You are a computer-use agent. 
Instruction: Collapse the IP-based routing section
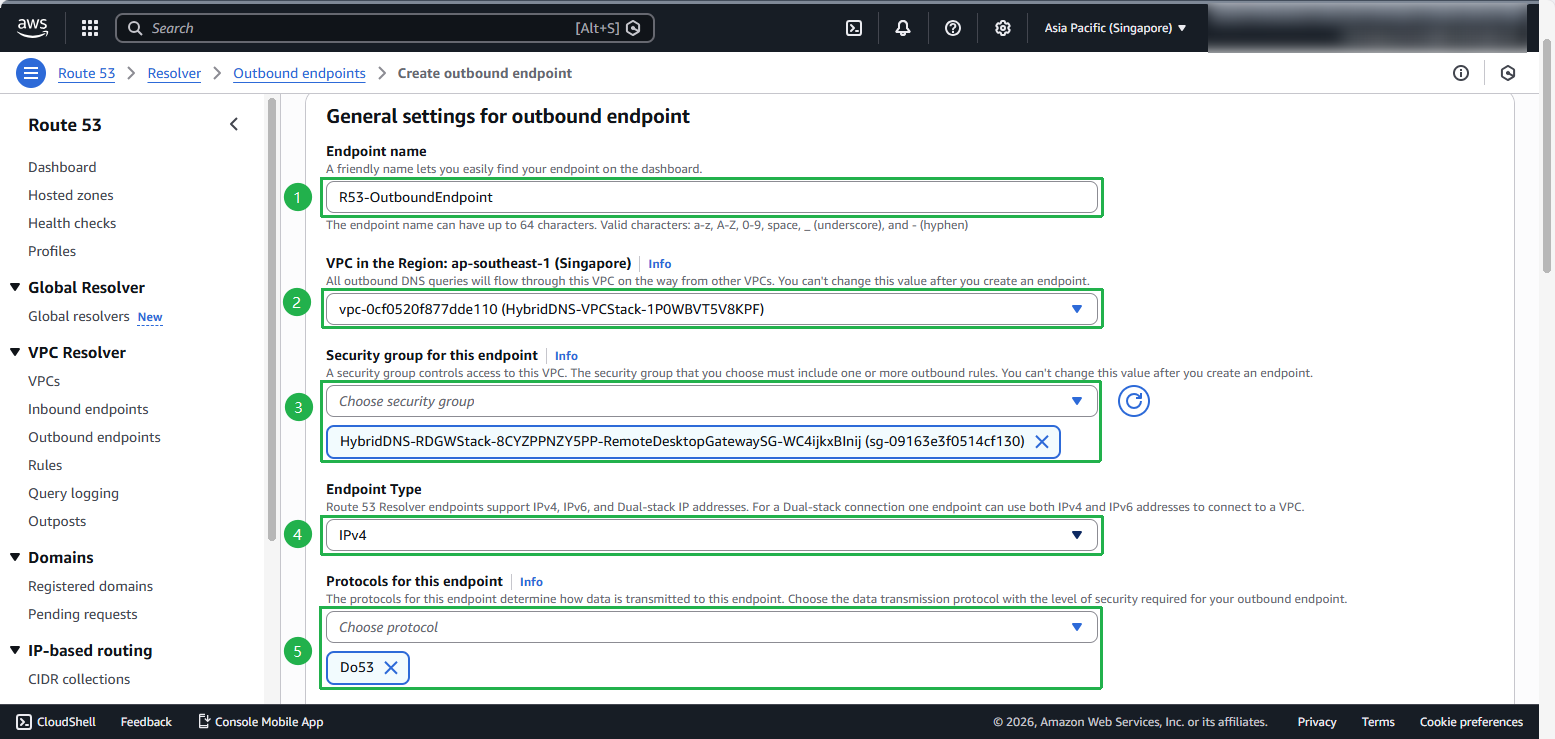[x=15, y=650]
